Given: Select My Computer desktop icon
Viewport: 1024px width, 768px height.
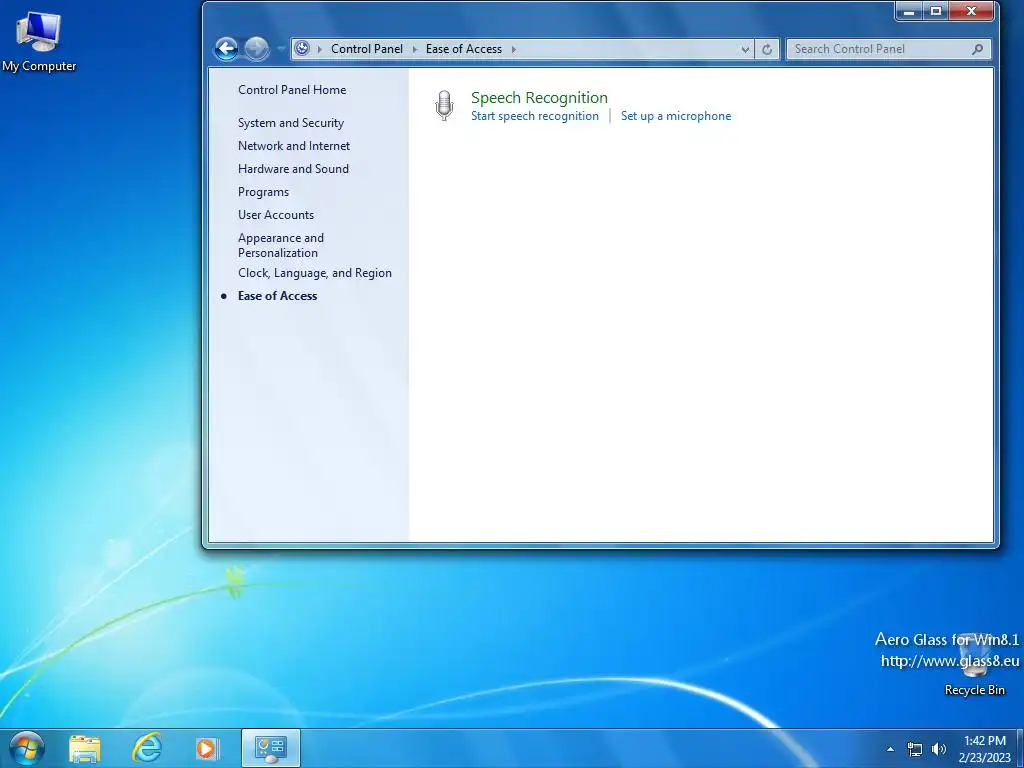Looking at the screenshot, I should (39, 42).
